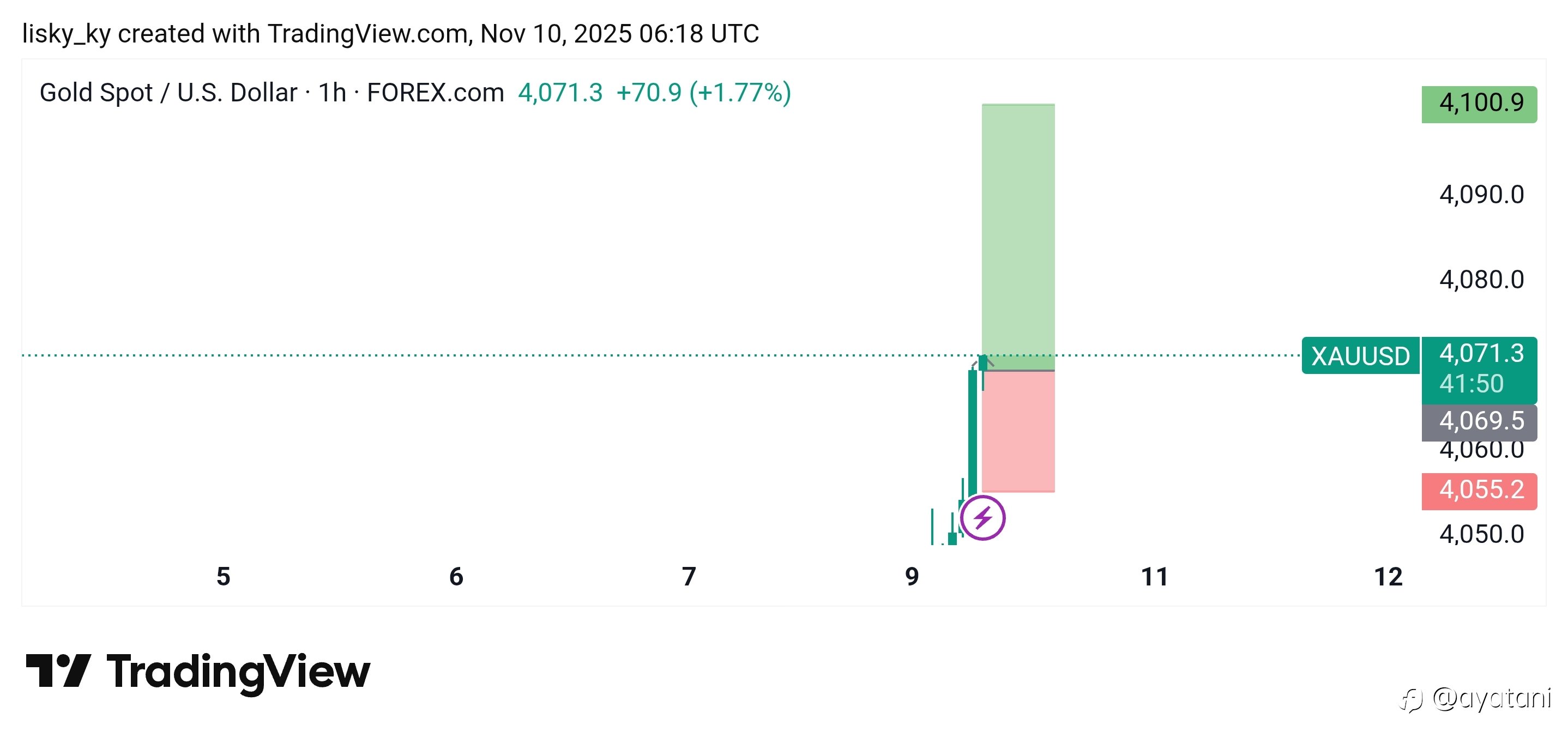Screen dimensions: 1568x737
Task: Click the 4,090.0 price axis level
Action: pyautogui.click(x=1481, y=195)
